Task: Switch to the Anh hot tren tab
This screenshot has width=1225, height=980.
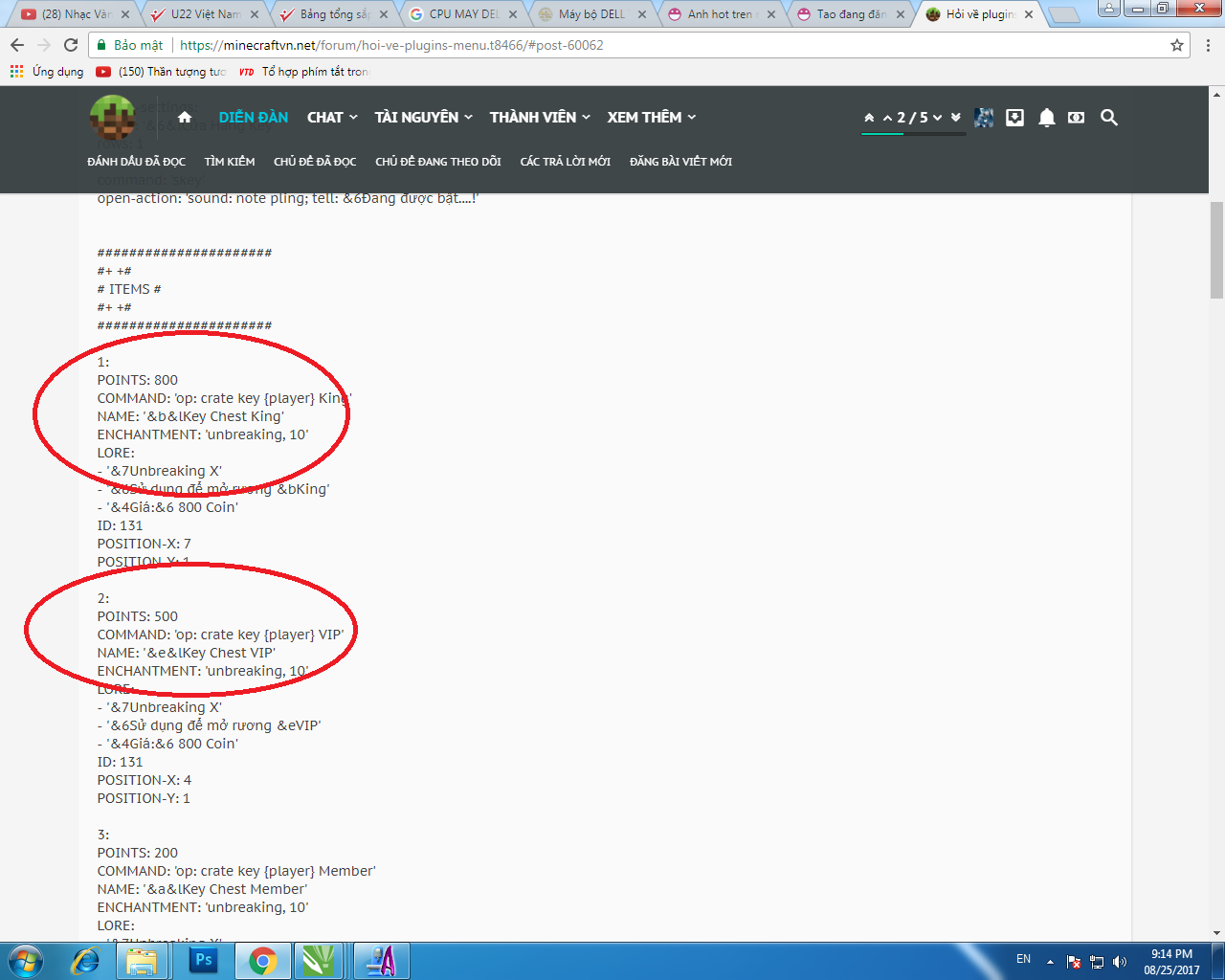Action: 723,14
